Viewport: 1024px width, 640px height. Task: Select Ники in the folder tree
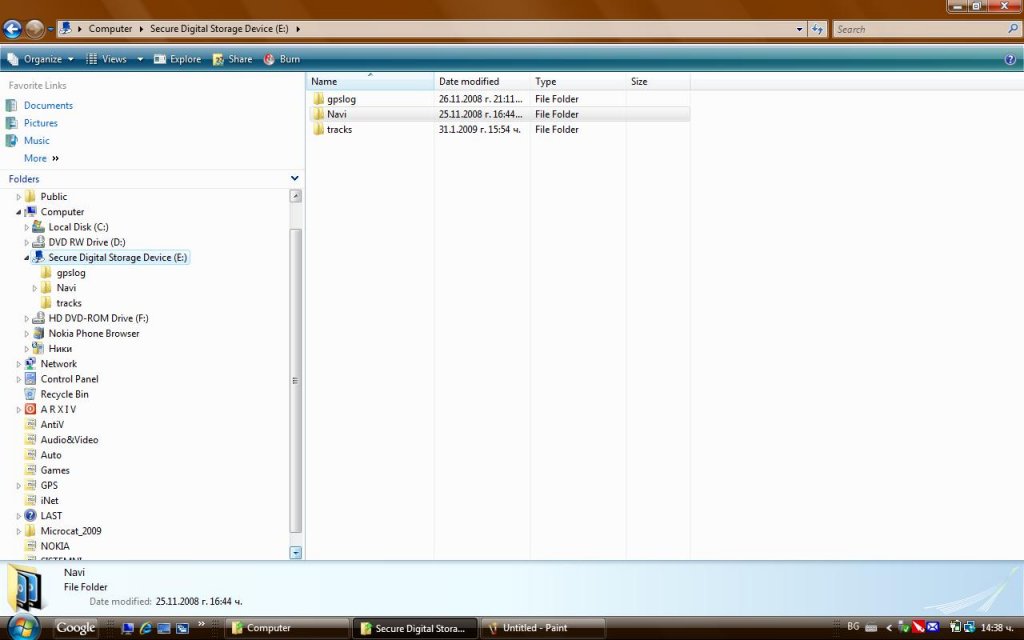coord(60,349)
